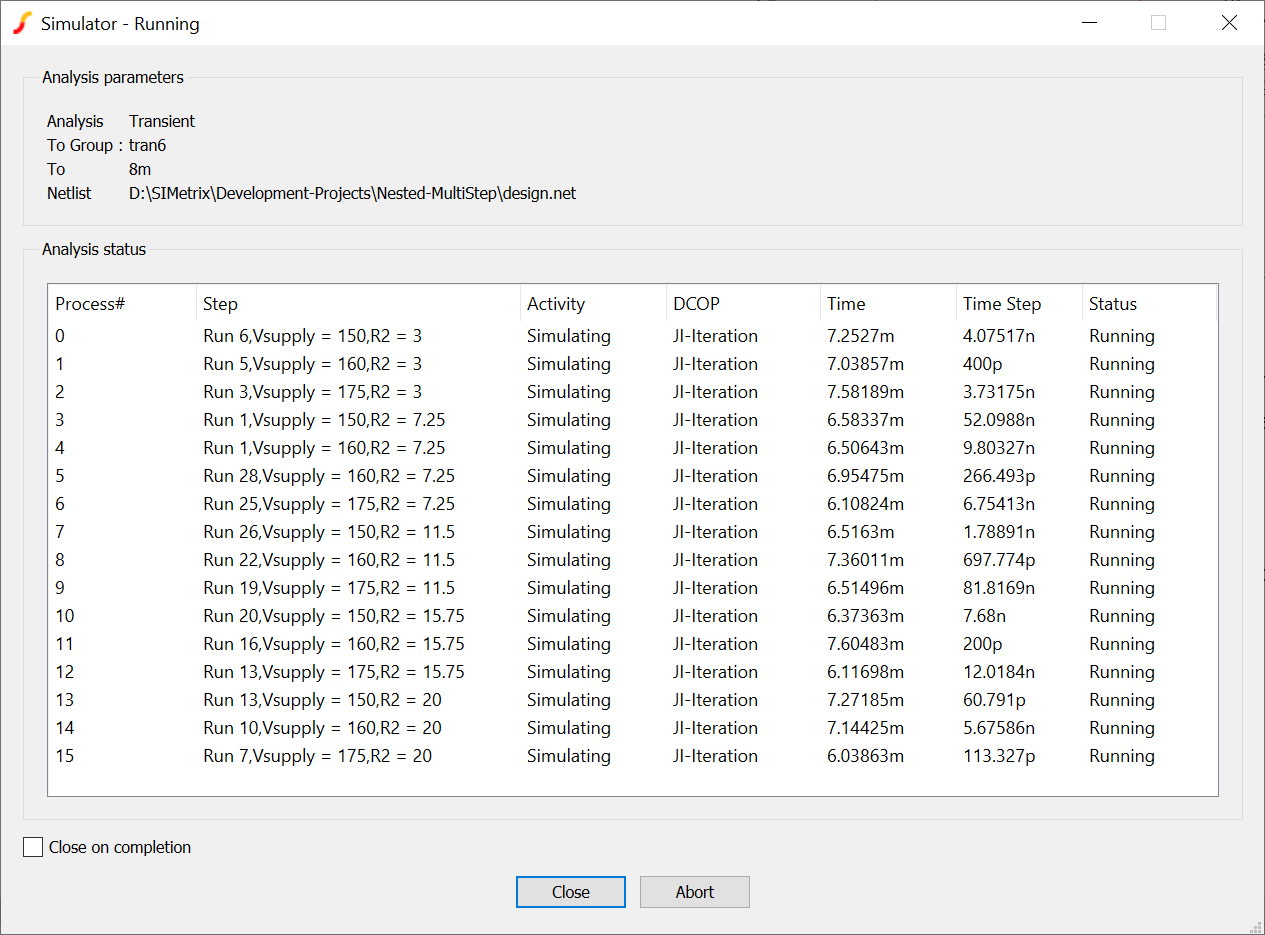Screen dimensions: 1265x935
Task: Close the Simulator window with X
Action: tap(1229, 23)
